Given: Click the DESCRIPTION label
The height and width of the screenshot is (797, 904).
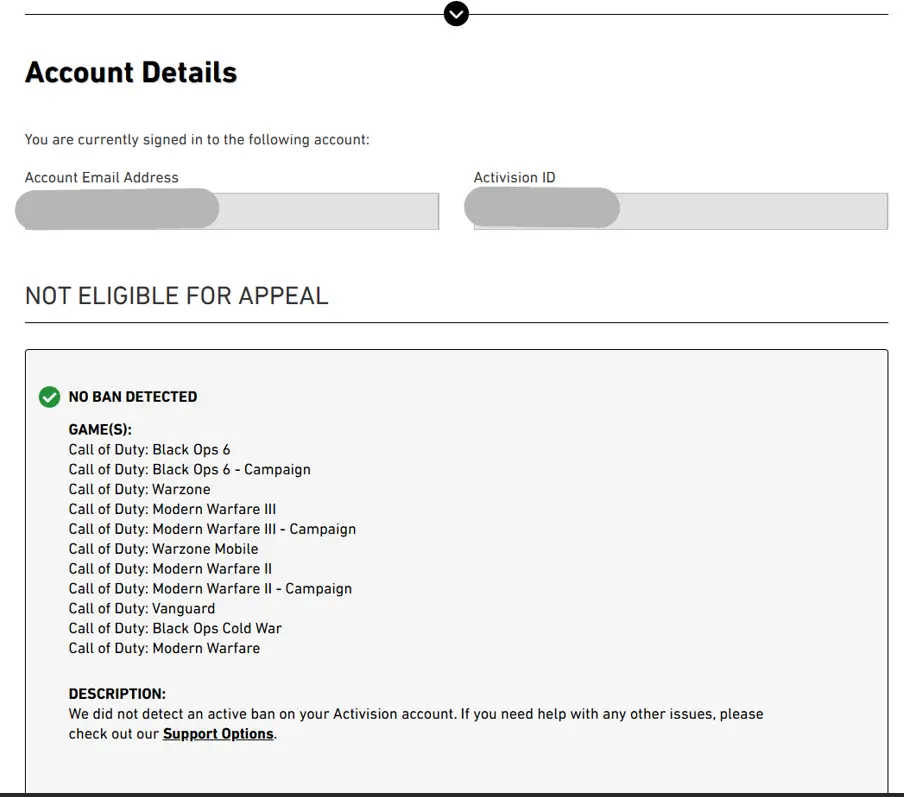Looking at the screenshot, I should (x=117, y=694).
